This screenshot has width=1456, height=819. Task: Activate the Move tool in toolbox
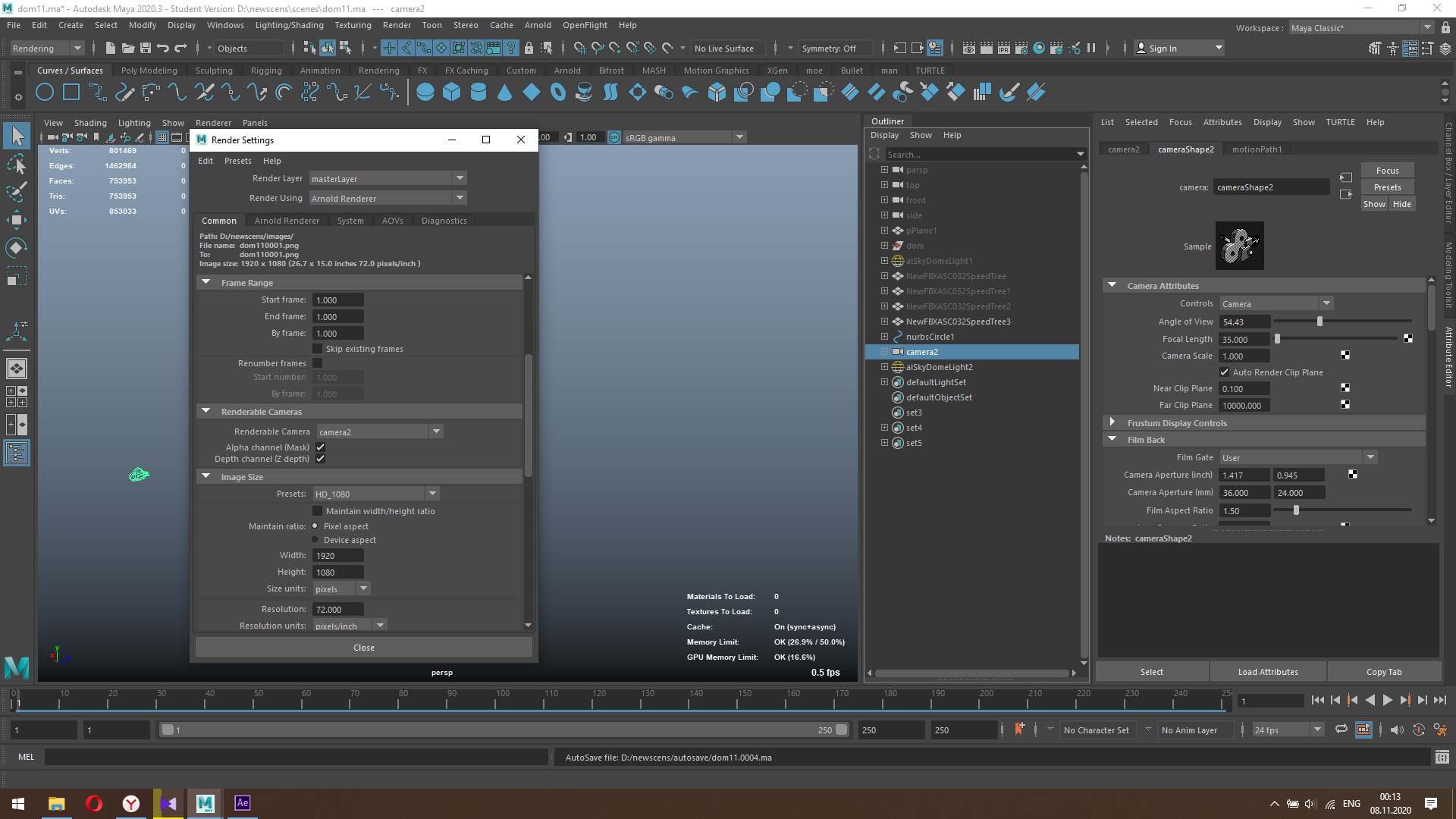click(17, 220)
